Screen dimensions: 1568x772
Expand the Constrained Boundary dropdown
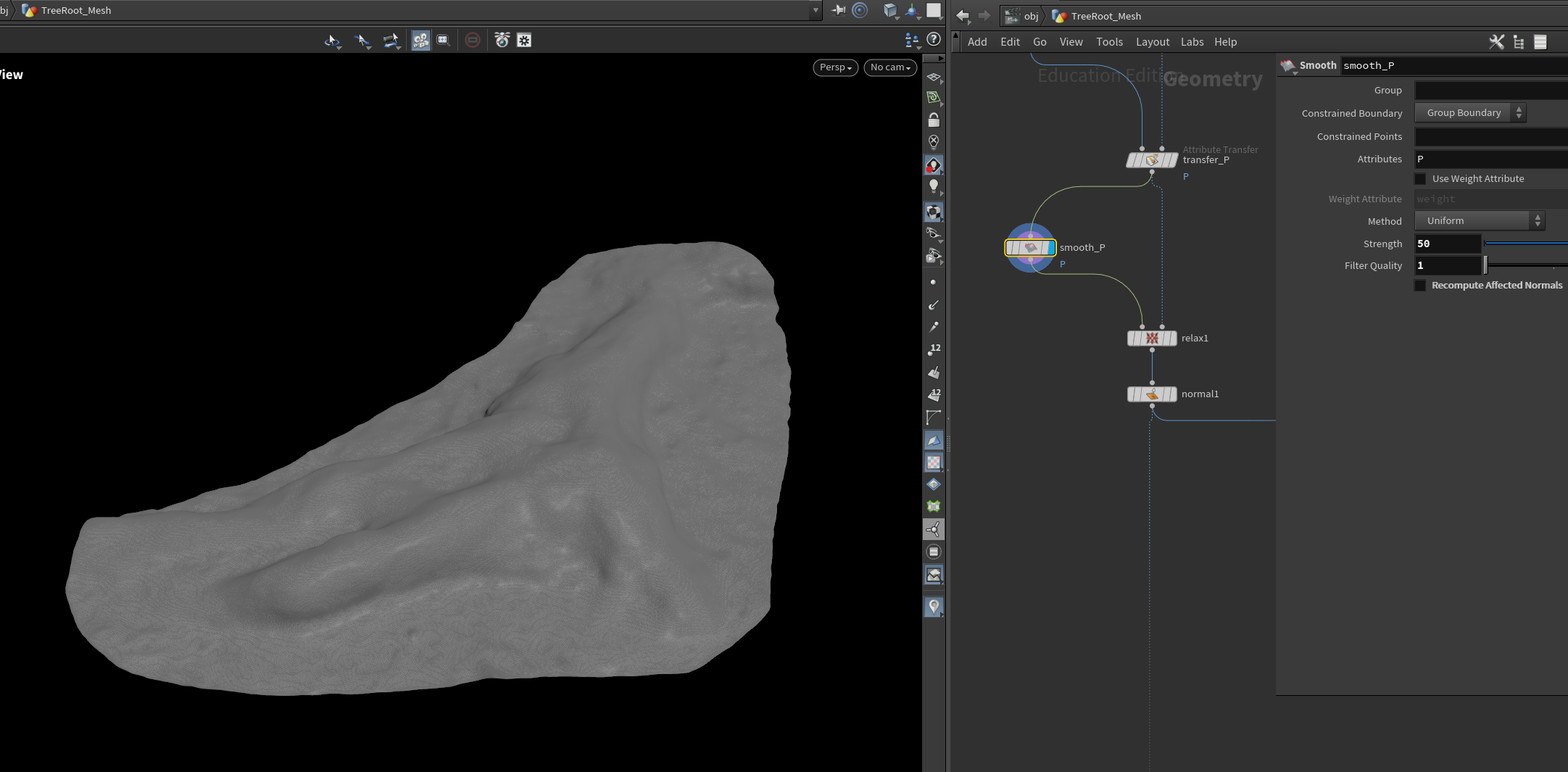(1470, 113)
